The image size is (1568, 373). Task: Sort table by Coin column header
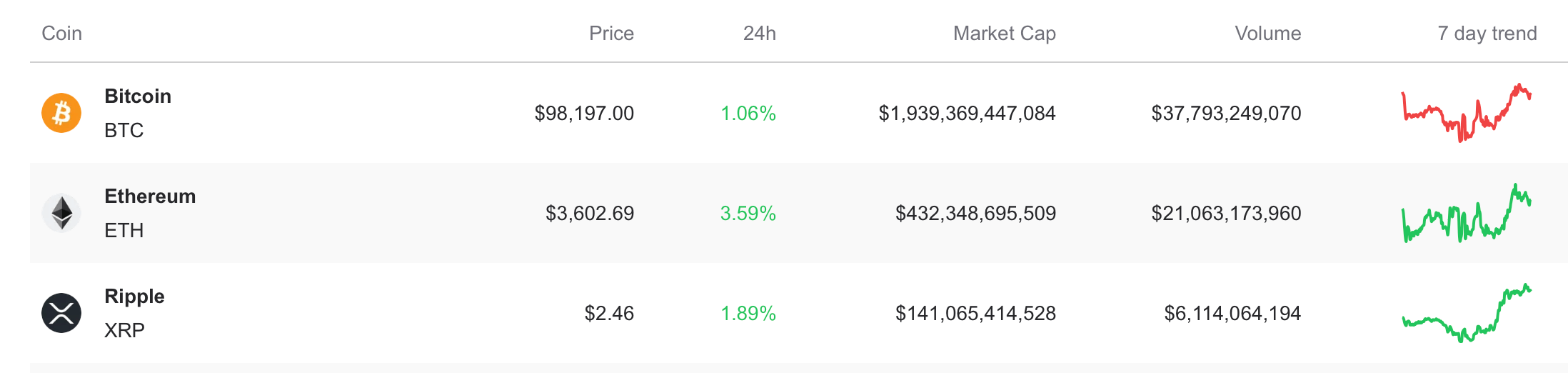(62, 34)
